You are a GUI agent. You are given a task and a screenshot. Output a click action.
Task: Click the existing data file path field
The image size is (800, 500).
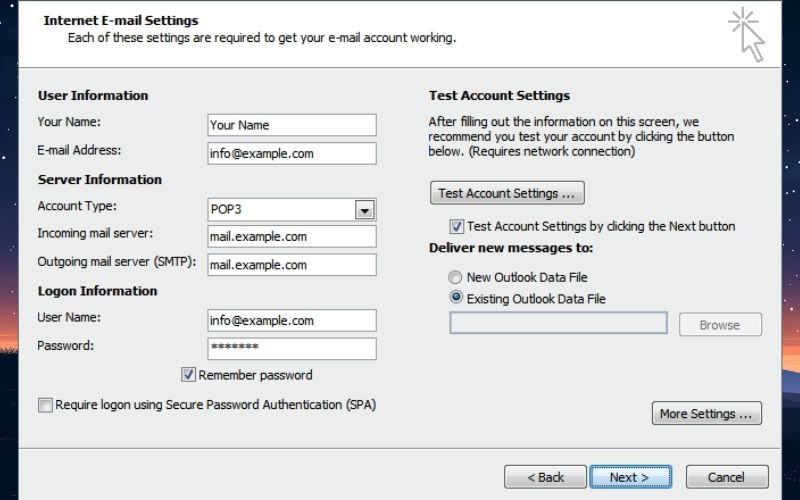click(558, 323)
